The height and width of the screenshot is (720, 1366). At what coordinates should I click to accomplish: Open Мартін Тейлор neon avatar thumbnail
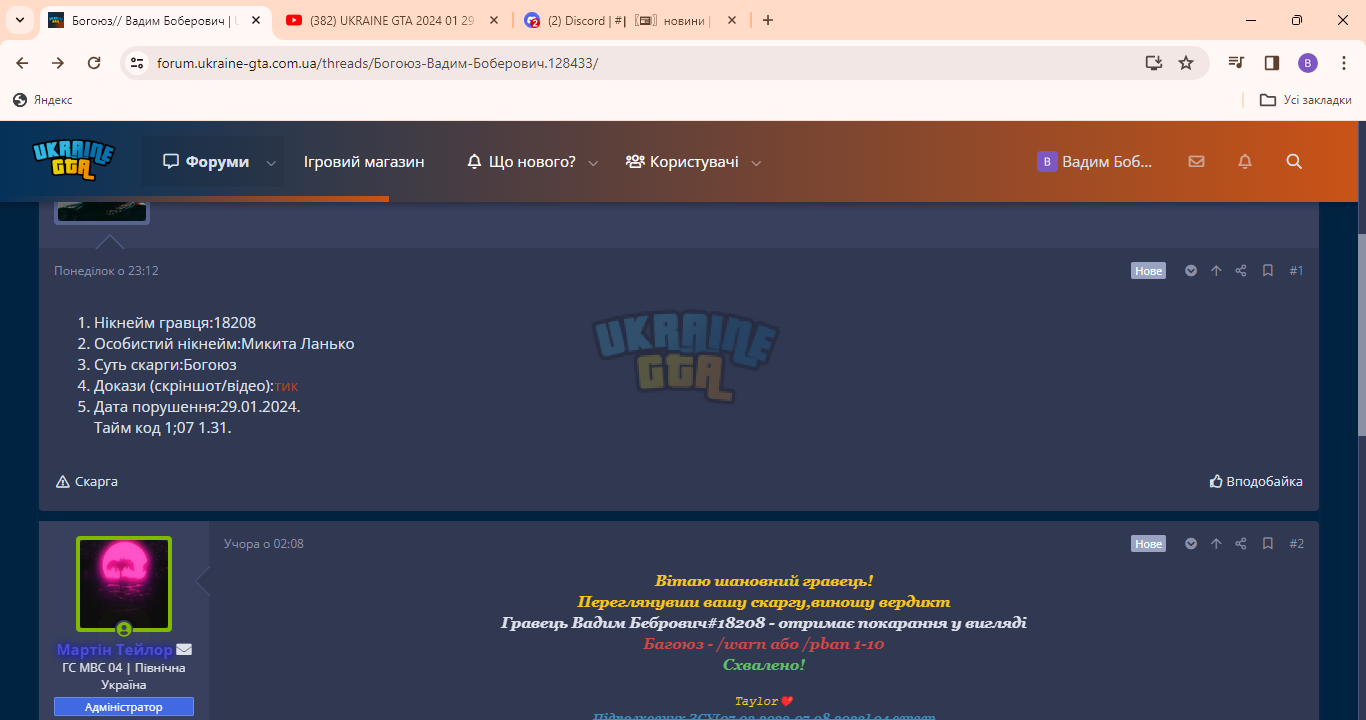pyautogui.click(x=124, y=585)
